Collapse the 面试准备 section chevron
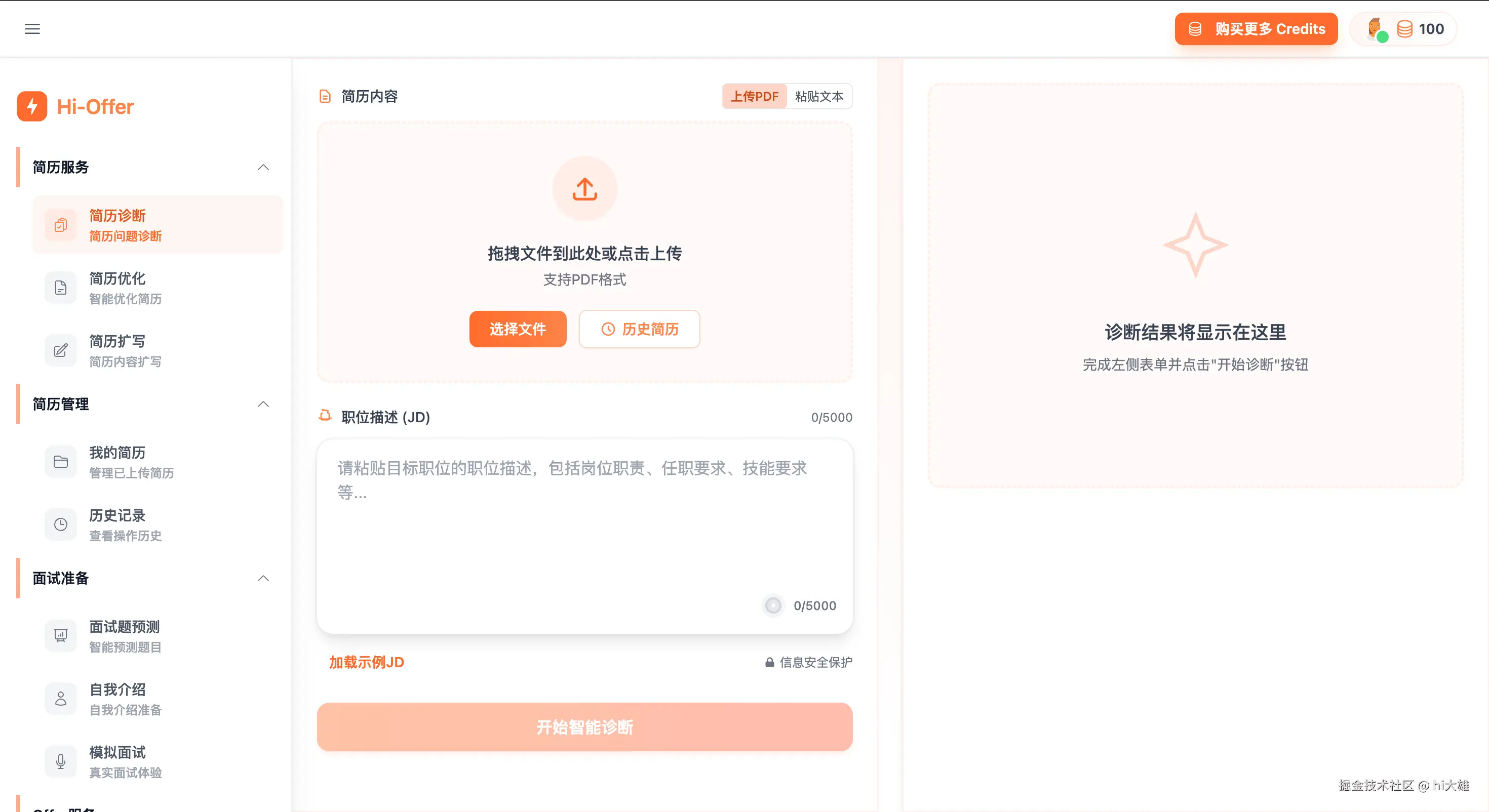The width and height of the screenshot is (1489, 812). tap(263, 579)
